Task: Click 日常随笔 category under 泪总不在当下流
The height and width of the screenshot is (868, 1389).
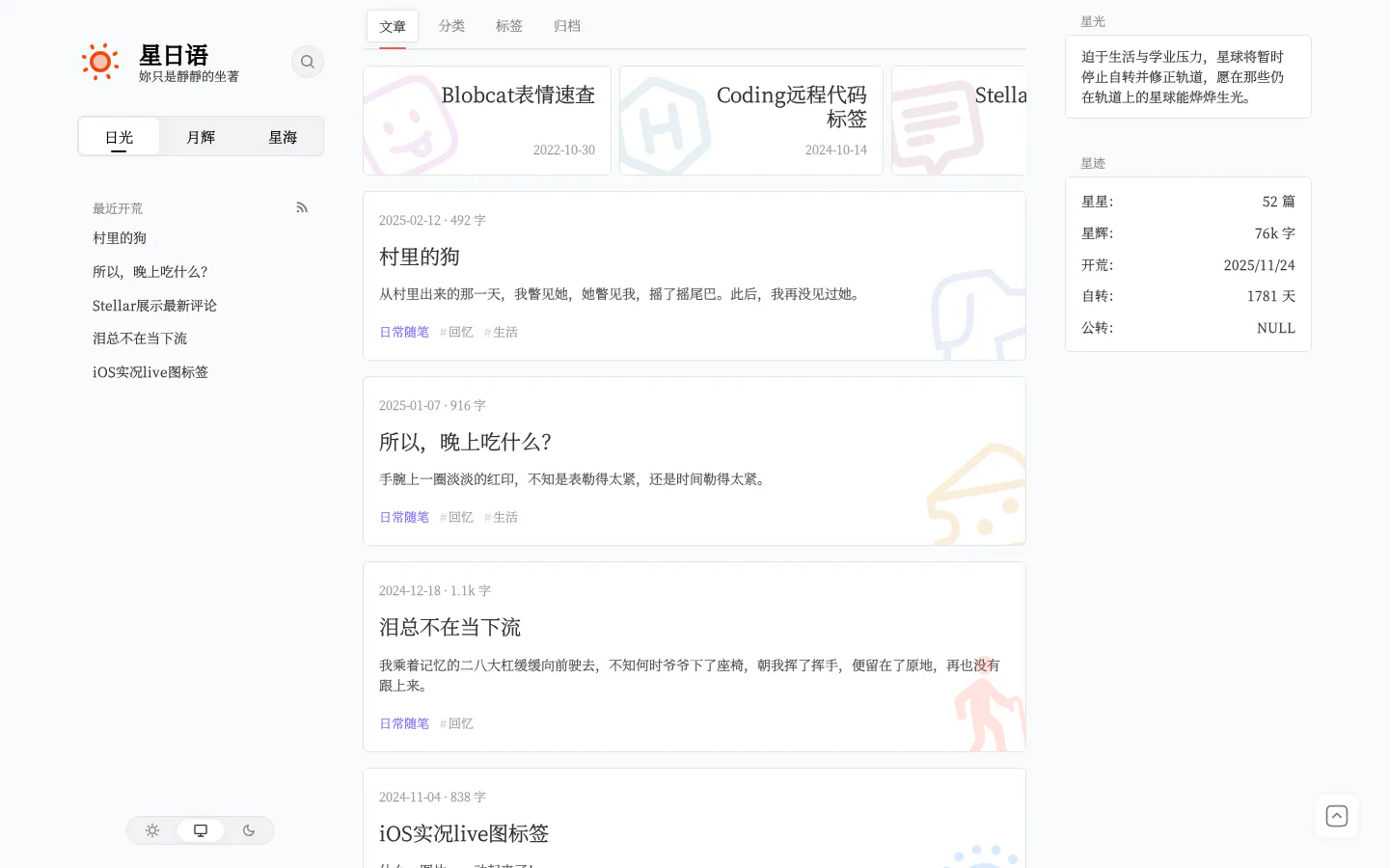Action: click(404, 723)
